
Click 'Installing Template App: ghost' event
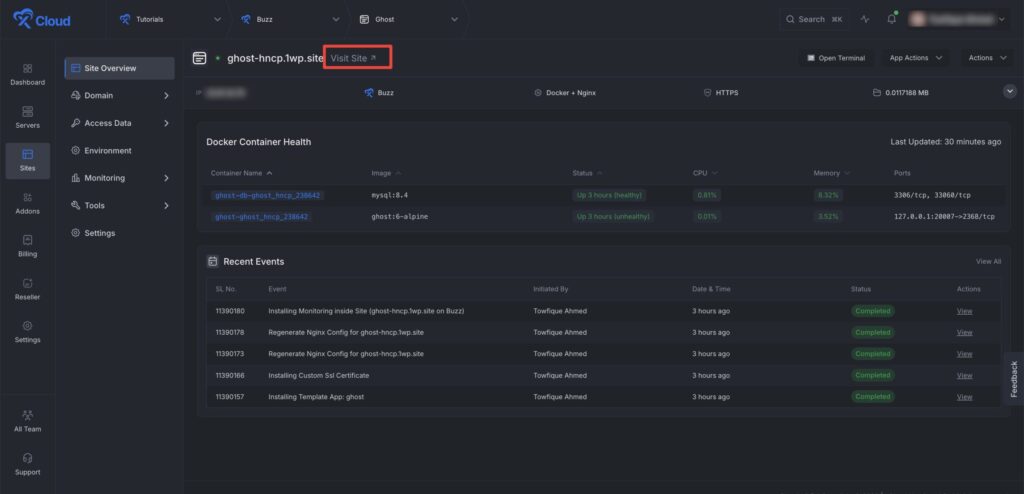pyautogui.click(x=316, y=397)
